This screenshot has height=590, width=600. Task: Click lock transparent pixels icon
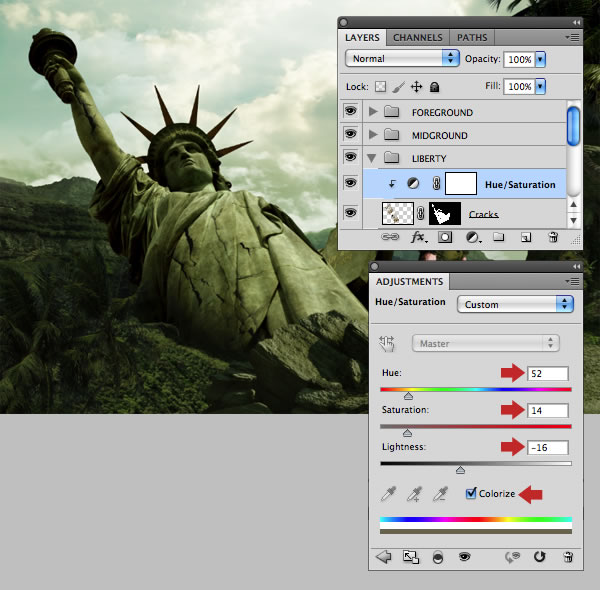click(x=380, y=86)
